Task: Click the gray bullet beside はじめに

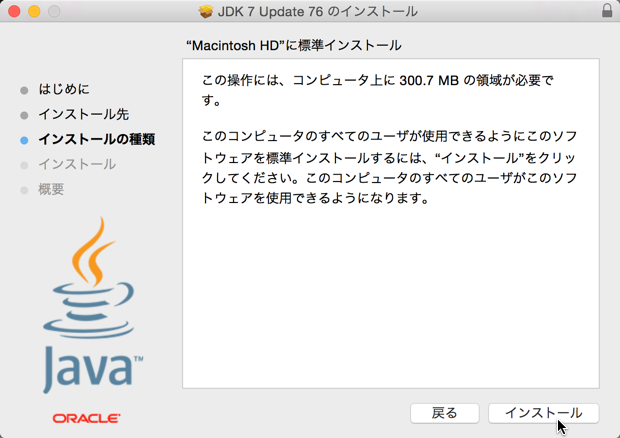Action: pos(24,91)
